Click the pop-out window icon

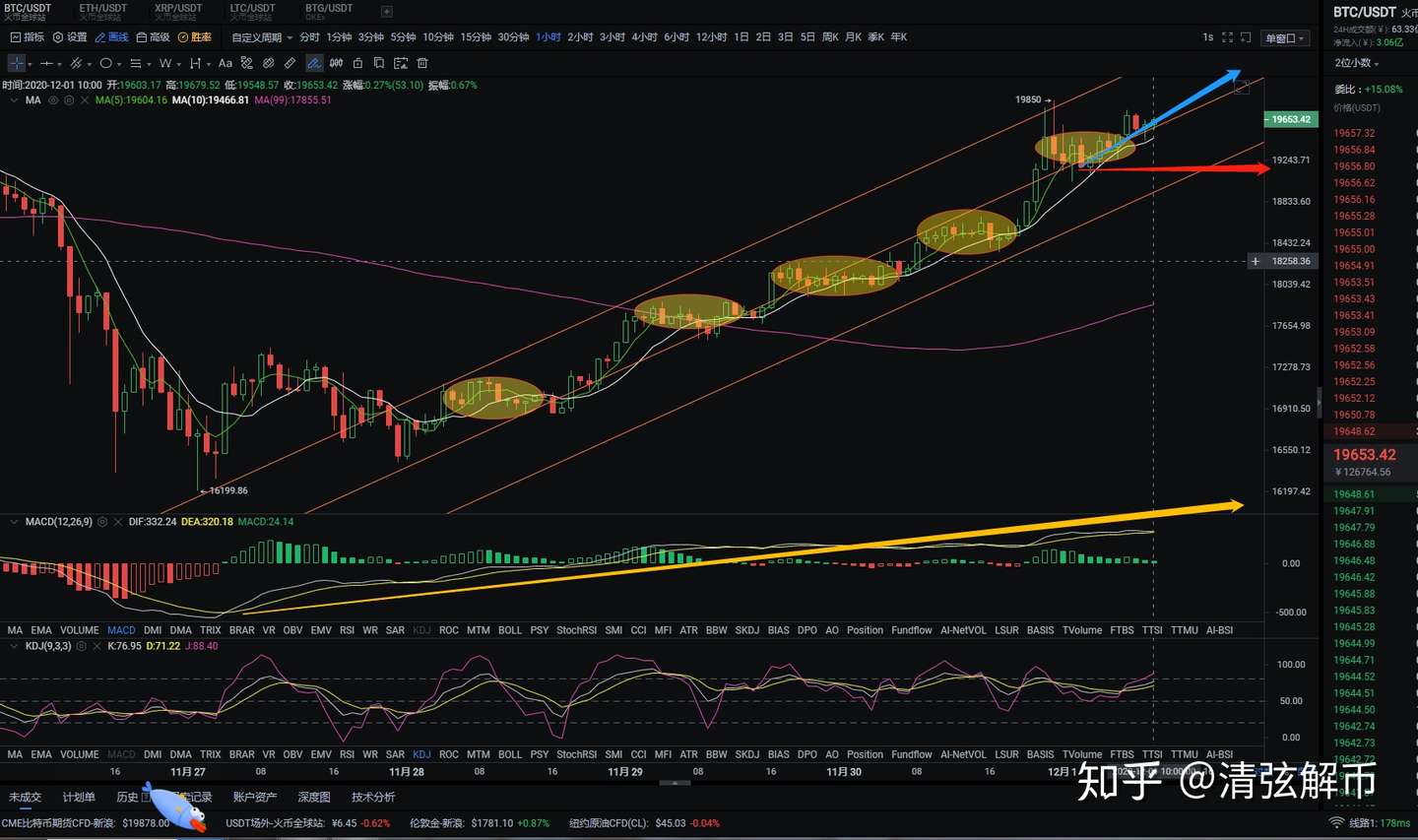pos(1246,37)
